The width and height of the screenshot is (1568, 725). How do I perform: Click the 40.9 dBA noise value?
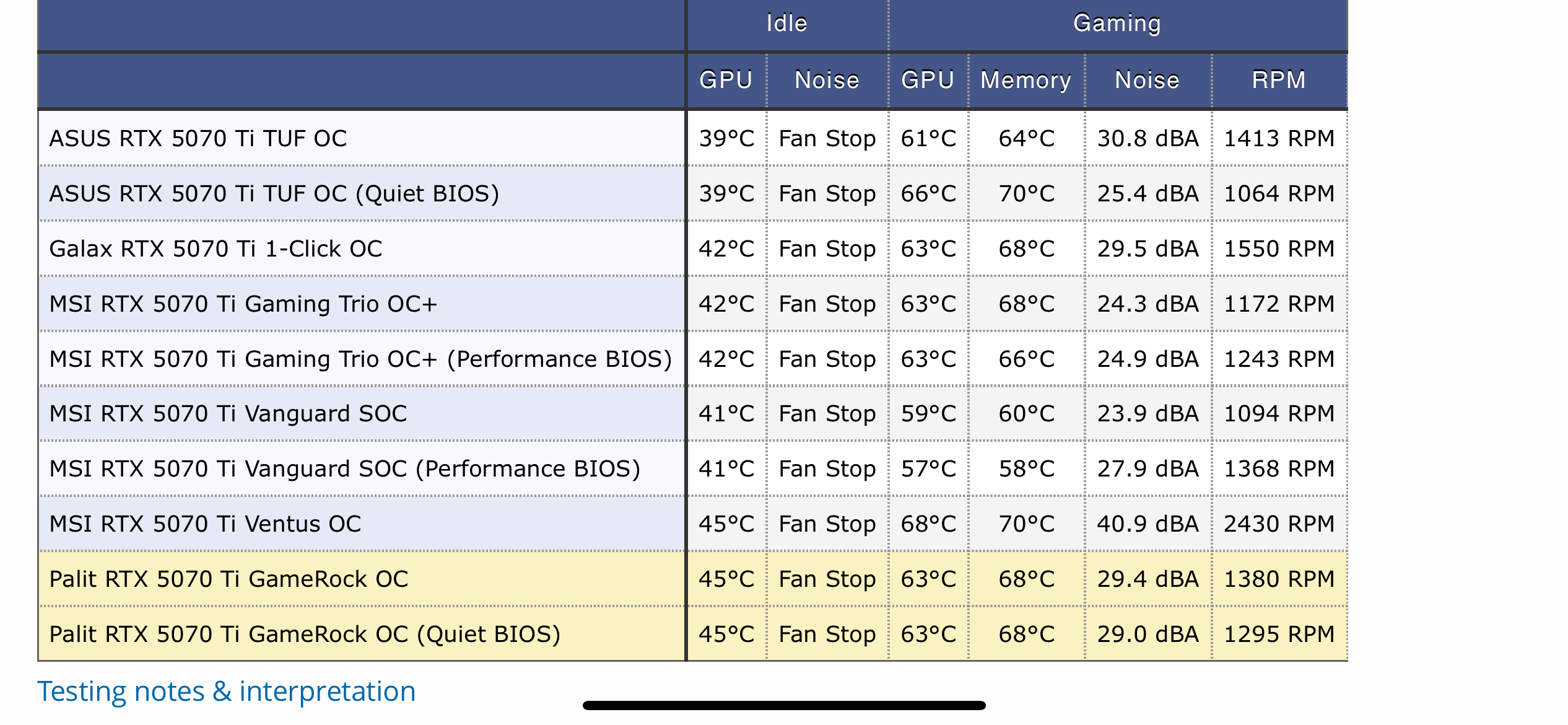pos(1148,524)
